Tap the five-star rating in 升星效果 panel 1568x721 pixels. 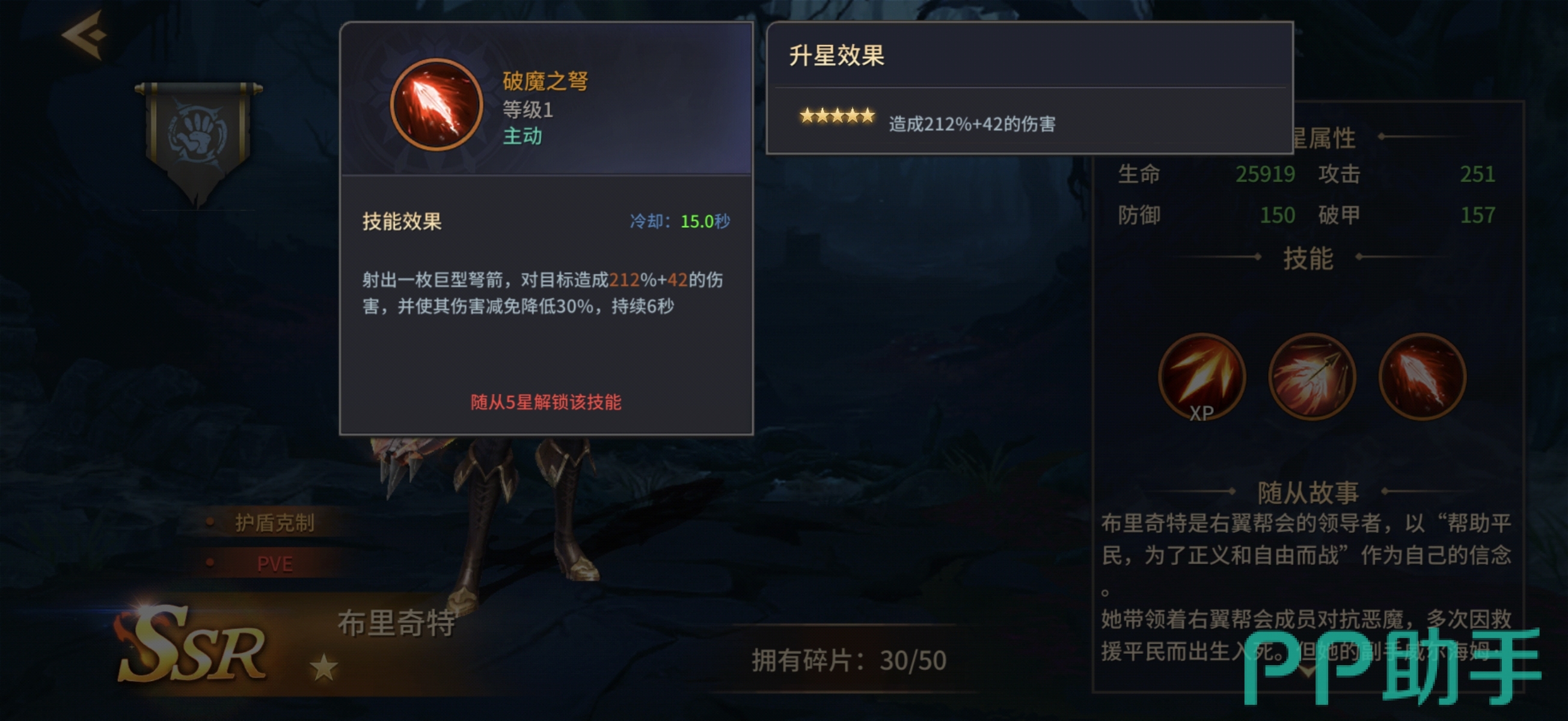(837, 115)
